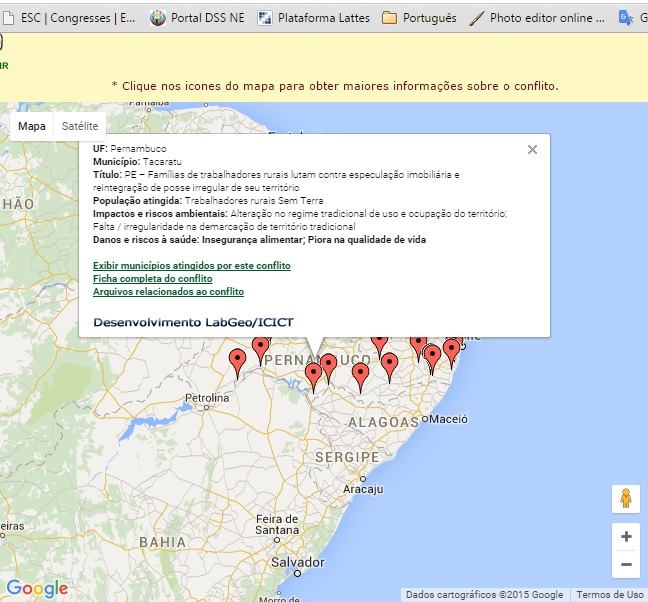Image resolution: width=648 pixels, height=602 pixels.
Task: Switch to Satélite map view
Action: tap(80, 127)
